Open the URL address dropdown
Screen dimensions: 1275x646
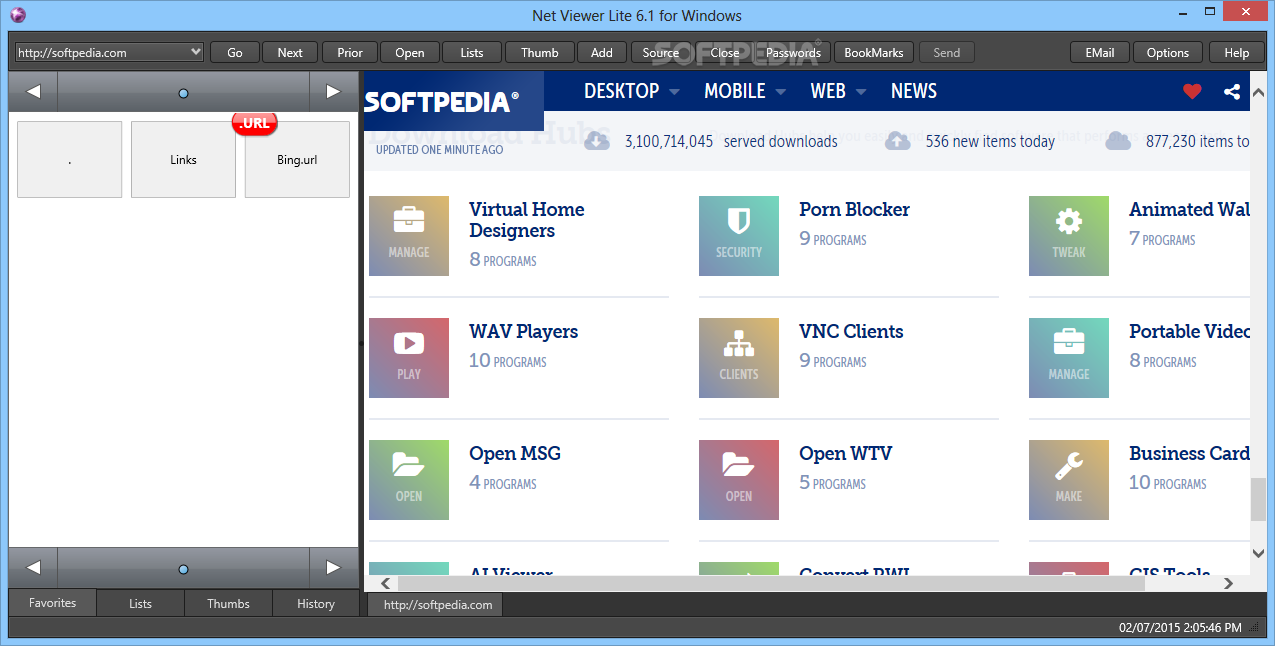pyautogui.click(x=194, y=52)
